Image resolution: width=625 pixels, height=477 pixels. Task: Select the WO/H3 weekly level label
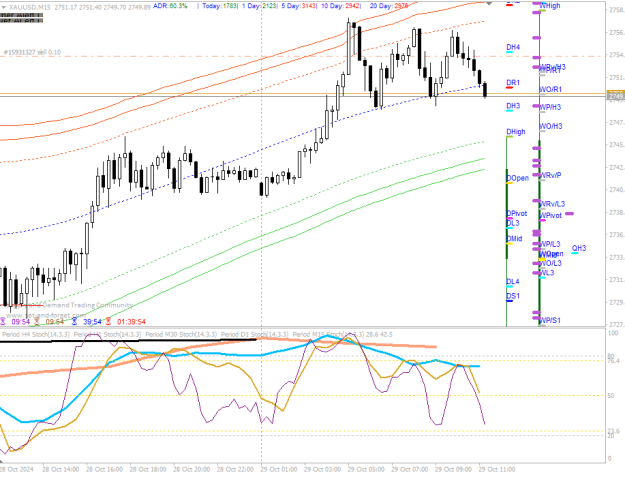(x=551, y=126)
